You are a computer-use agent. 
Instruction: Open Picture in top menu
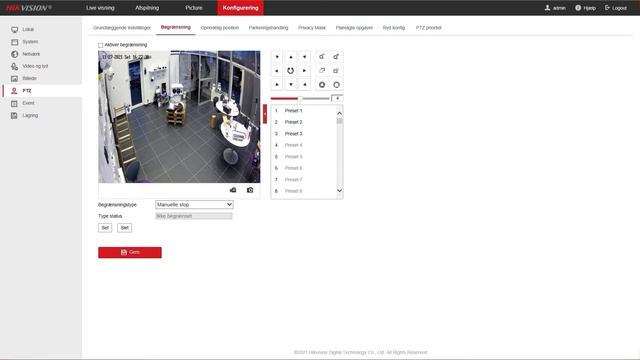(194, 8)
